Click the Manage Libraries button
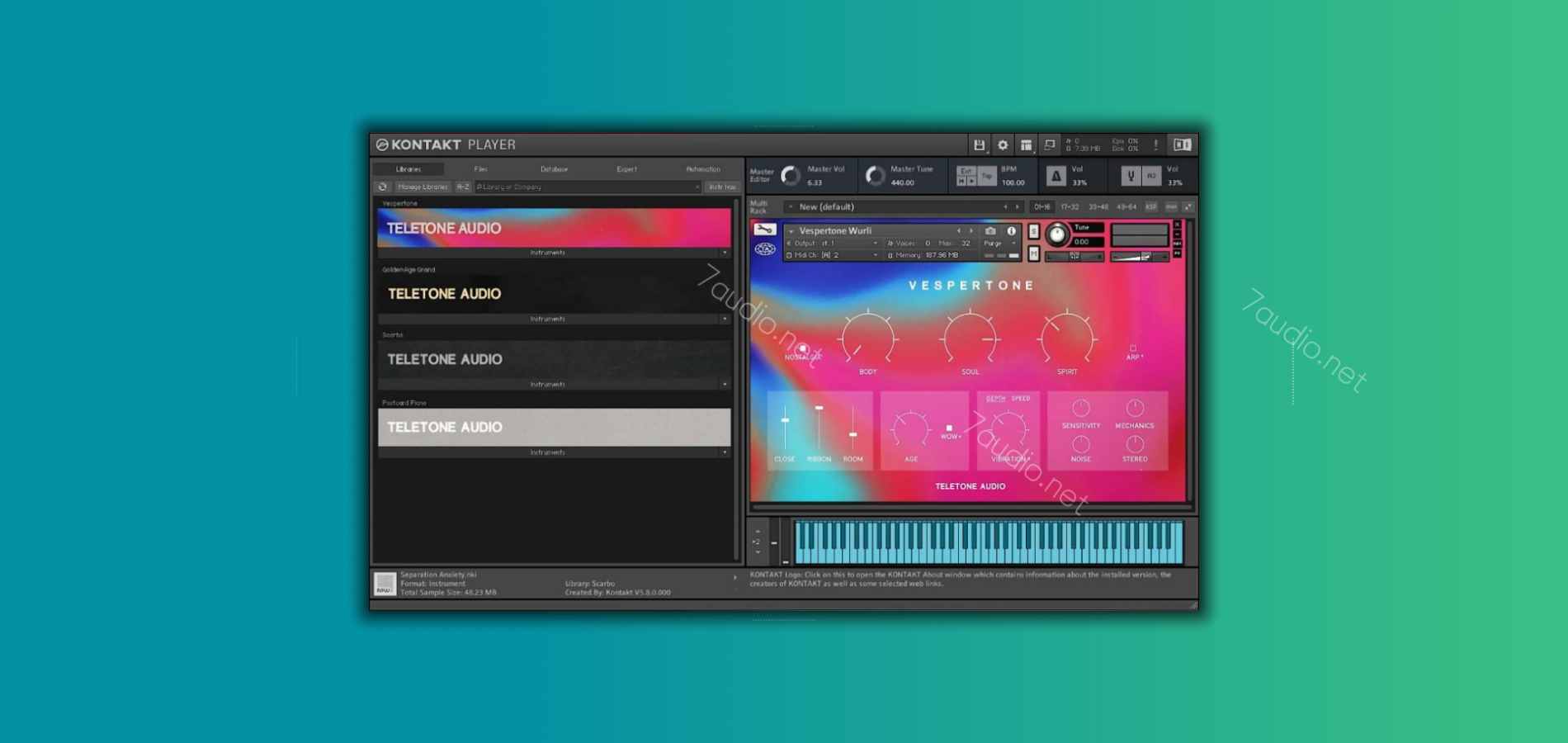 click(x=423, y=187)
